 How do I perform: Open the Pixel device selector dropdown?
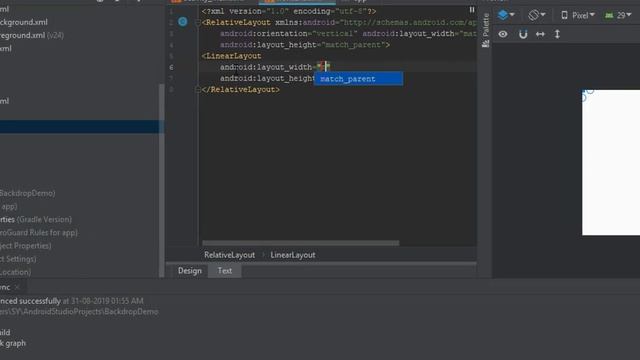(x=578, y=16)
